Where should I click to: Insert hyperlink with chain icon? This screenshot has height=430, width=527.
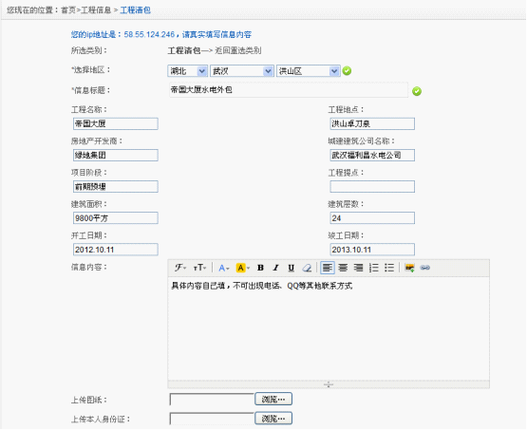point(425,268)
